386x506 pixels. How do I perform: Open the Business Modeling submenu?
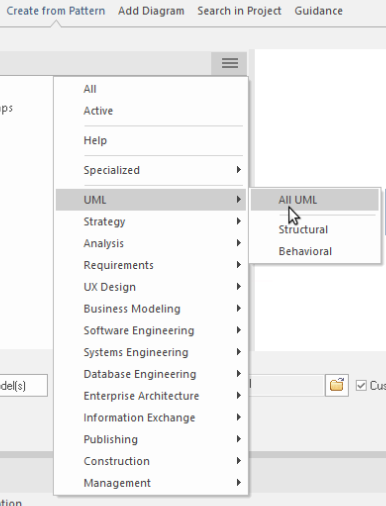click(x=151, y=309)
